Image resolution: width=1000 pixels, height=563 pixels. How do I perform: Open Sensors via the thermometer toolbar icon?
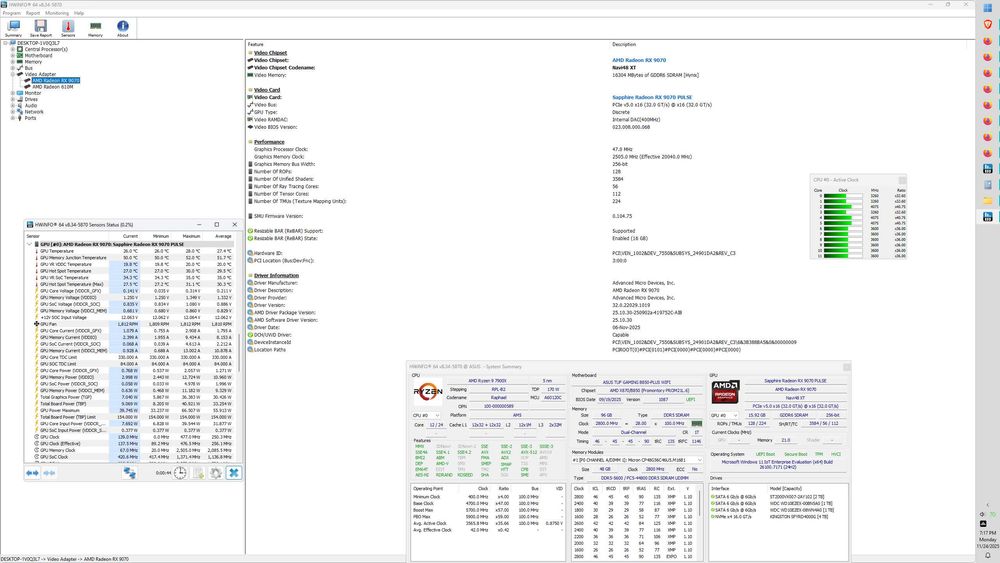(68, 28)
